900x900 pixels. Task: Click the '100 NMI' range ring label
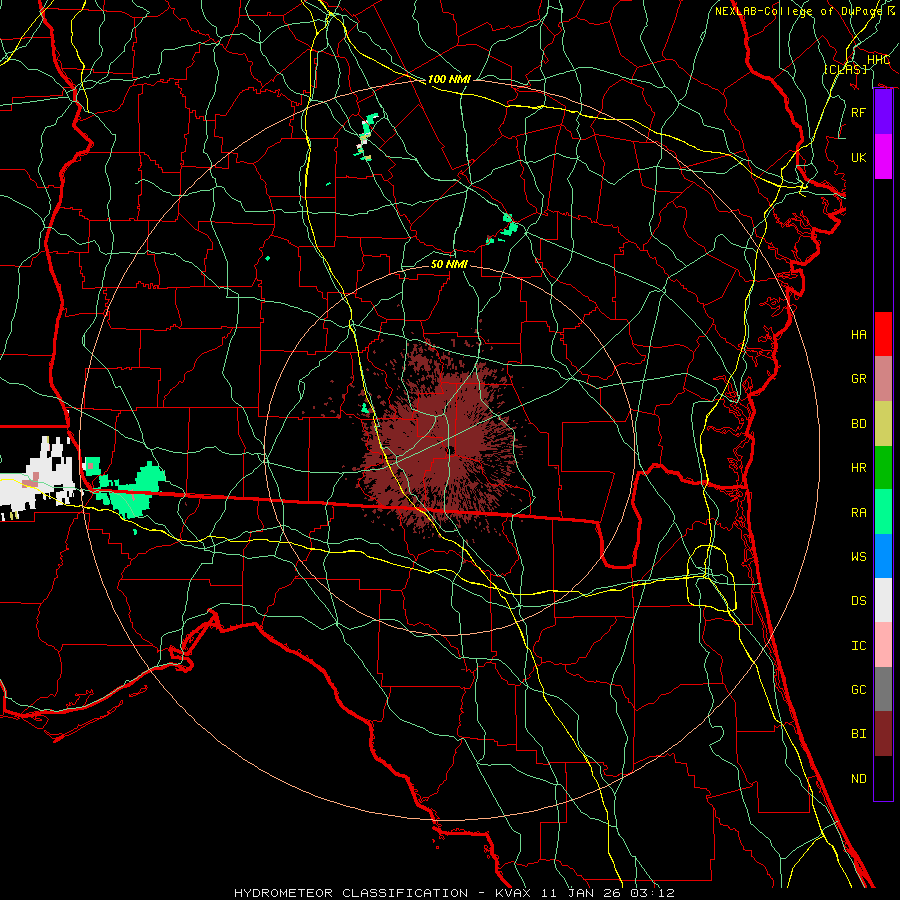[449, 79]
